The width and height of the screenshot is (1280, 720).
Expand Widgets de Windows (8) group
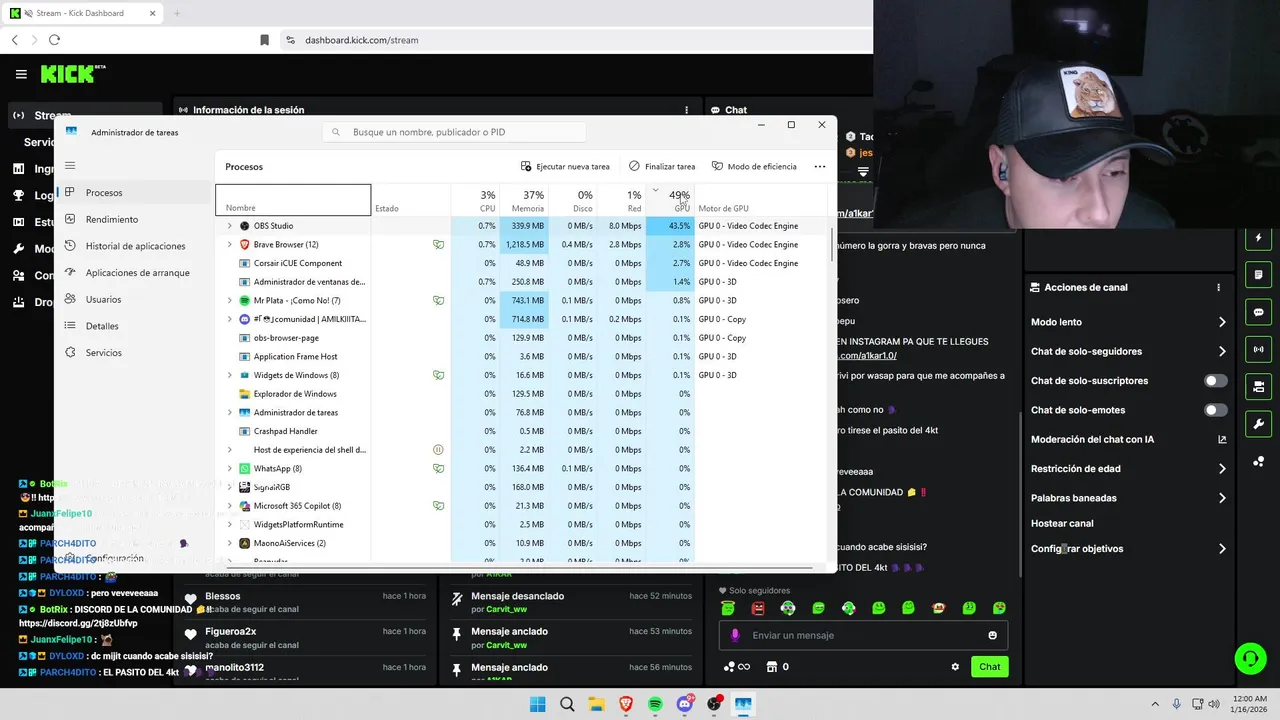pyautogui.click(x=230, y=375)
